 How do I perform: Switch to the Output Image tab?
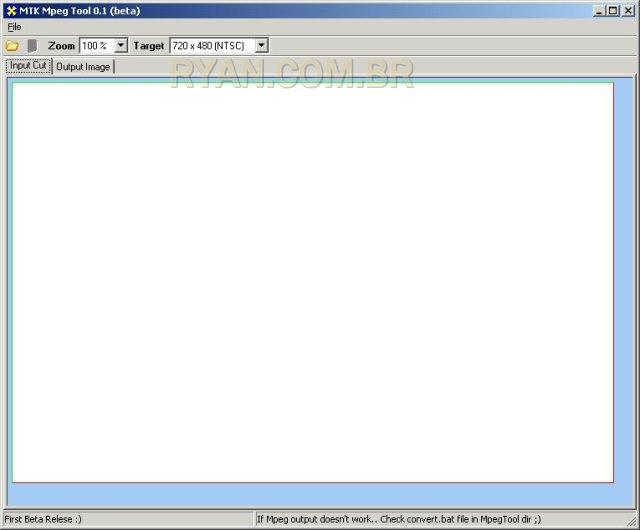click(x=83, y=67)
